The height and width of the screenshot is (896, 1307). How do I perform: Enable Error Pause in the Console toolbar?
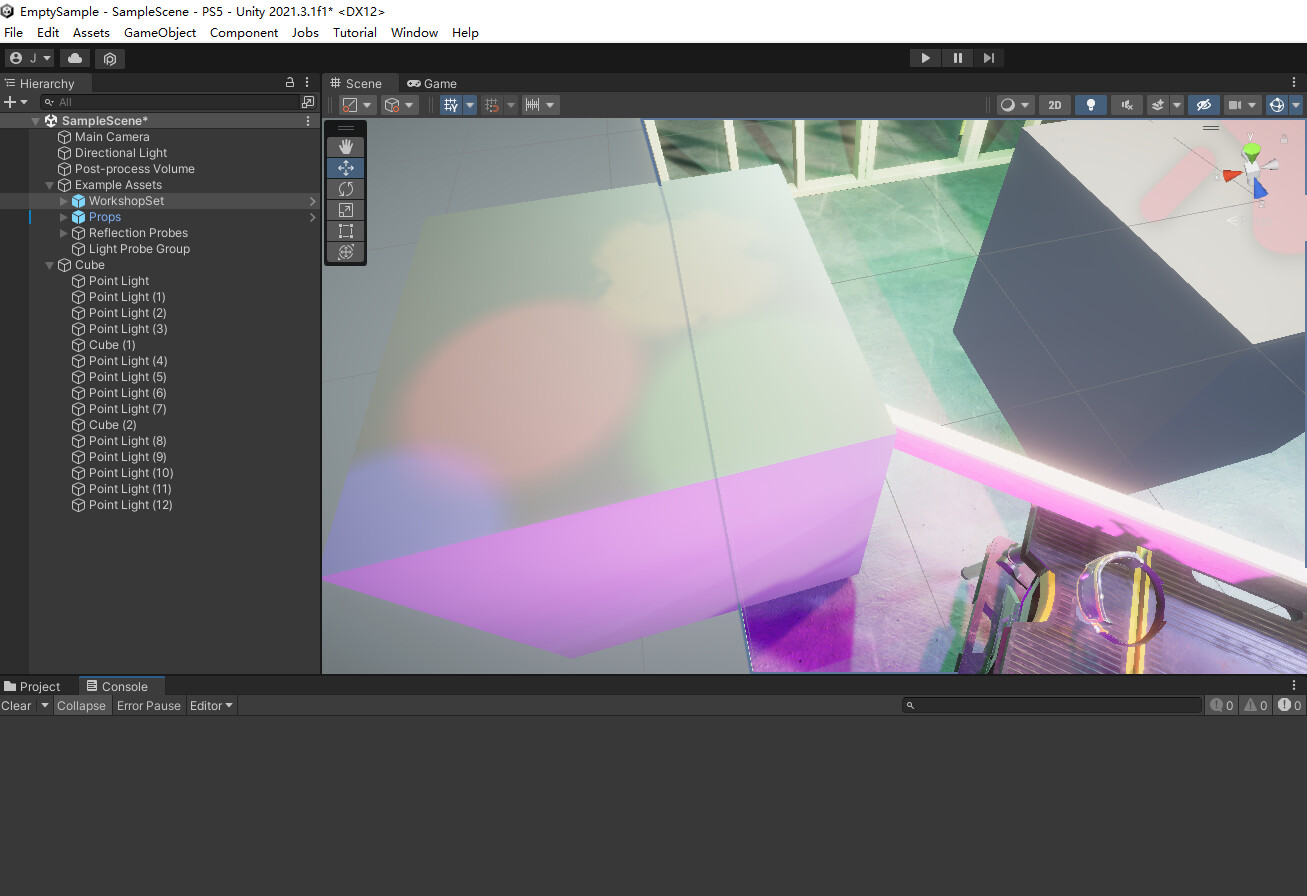click(148, 705)
